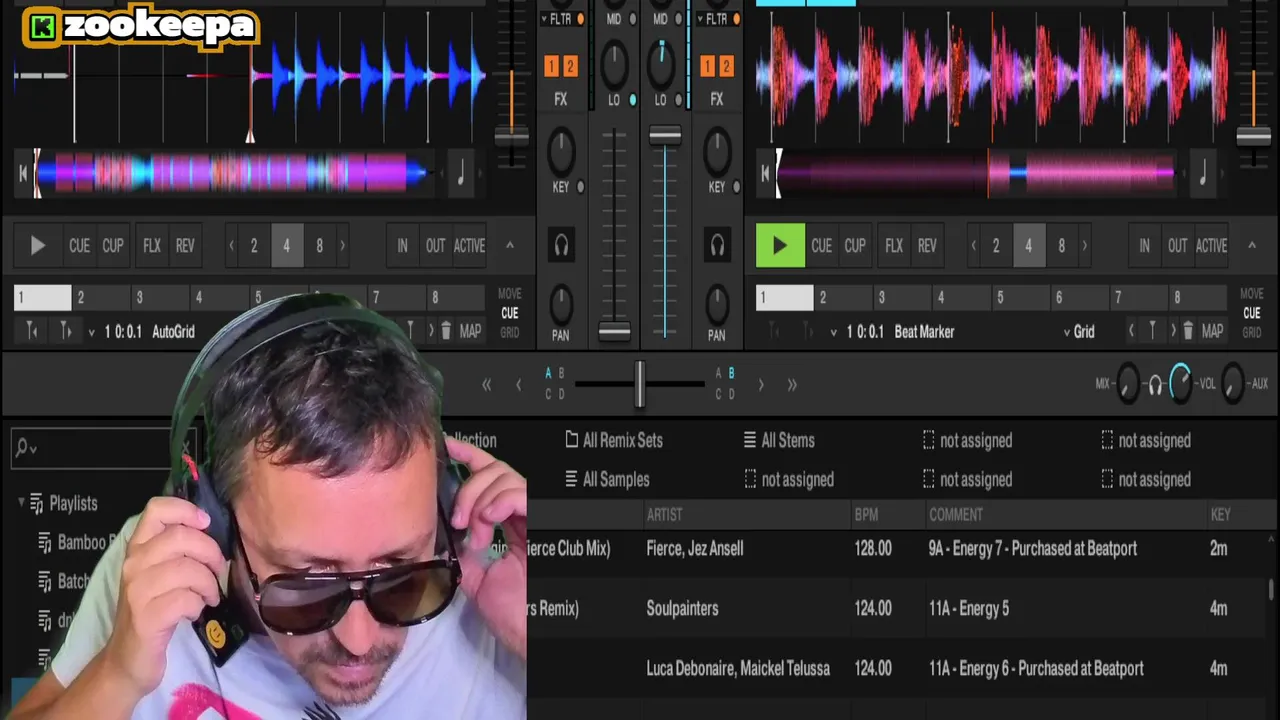Click the crossfader handle
Image resolution: width=1280 pixels, height=720 pixels.
[639, 384]
